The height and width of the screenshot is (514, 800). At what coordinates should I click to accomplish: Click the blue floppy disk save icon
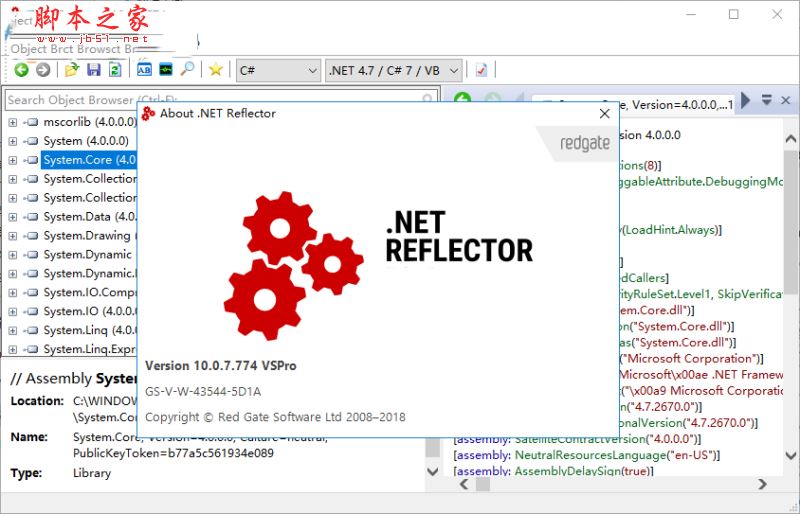pos(93,69)
